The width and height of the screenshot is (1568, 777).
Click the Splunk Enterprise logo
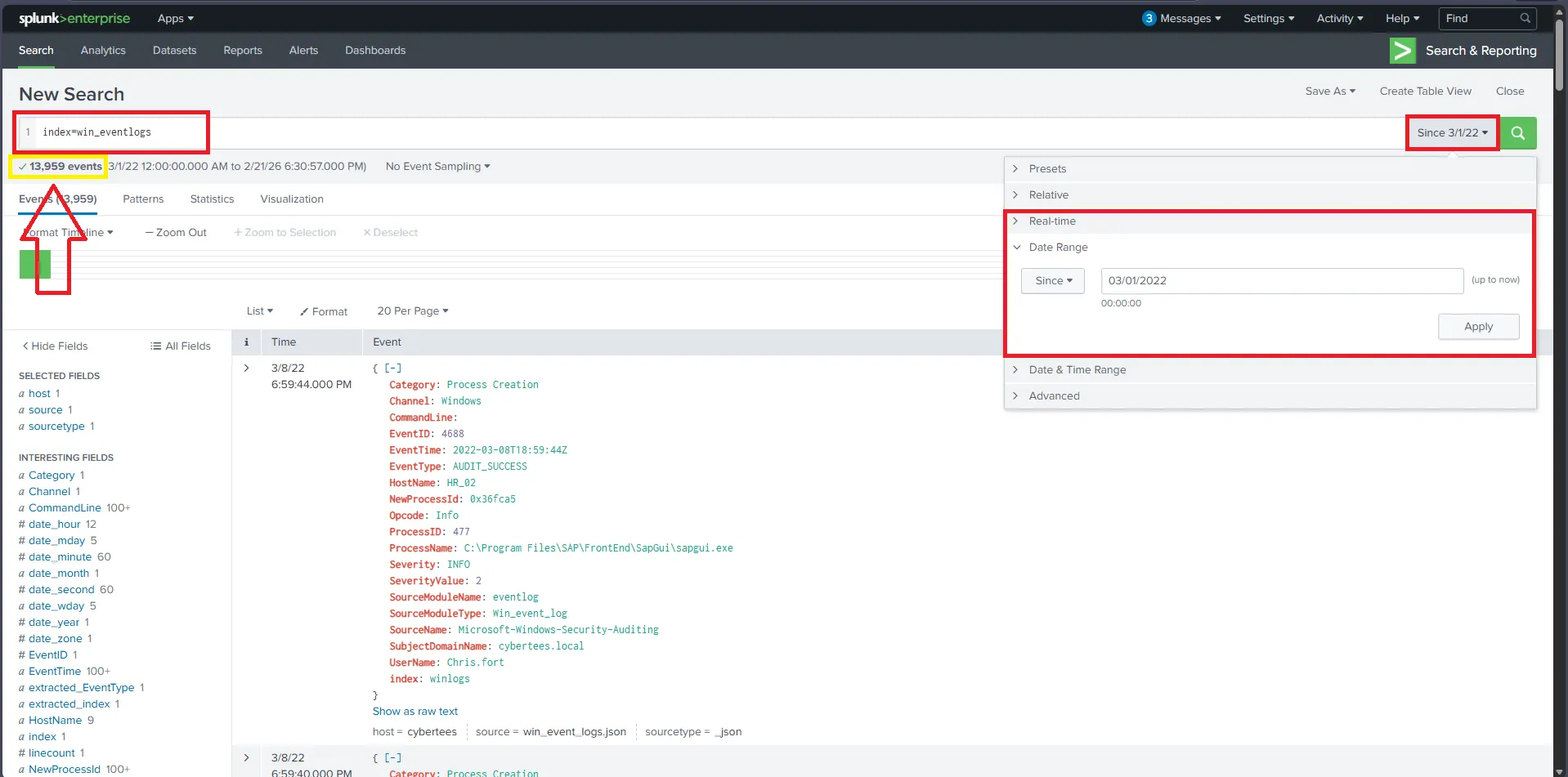tap(74, 18)
